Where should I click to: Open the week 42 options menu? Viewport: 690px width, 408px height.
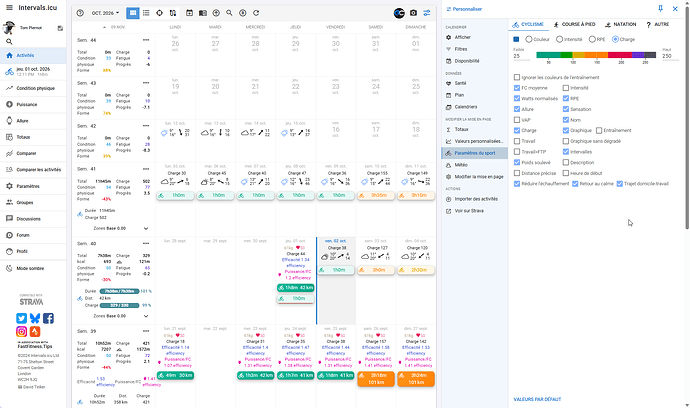(x=146, y=126)
